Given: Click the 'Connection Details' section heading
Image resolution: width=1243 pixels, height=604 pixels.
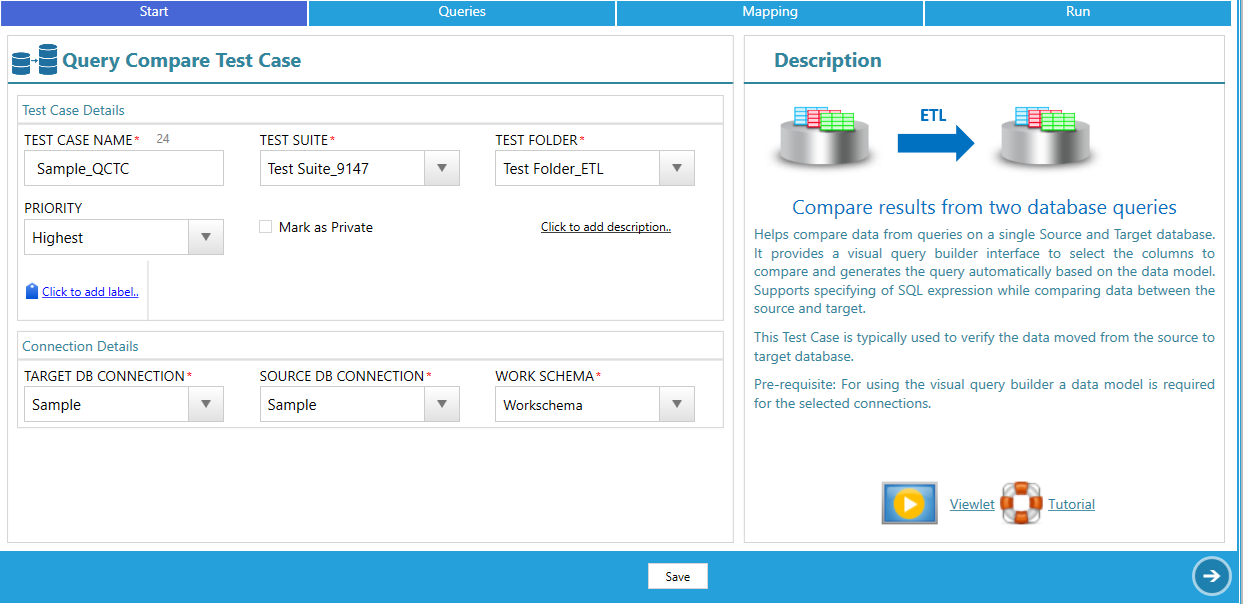Looking at the screenshot, I should pos(80,346).
